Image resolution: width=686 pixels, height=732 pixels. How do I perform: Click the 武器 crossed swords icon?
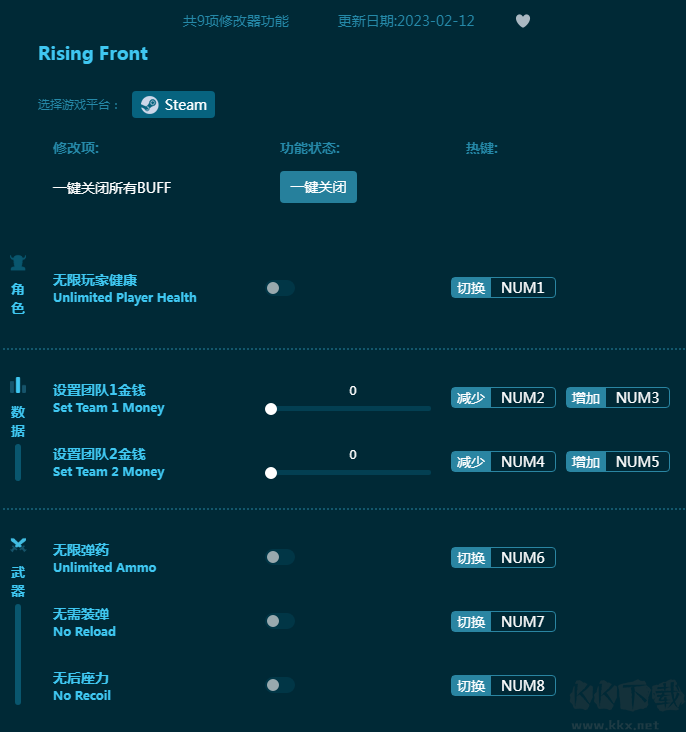[18, 545]
